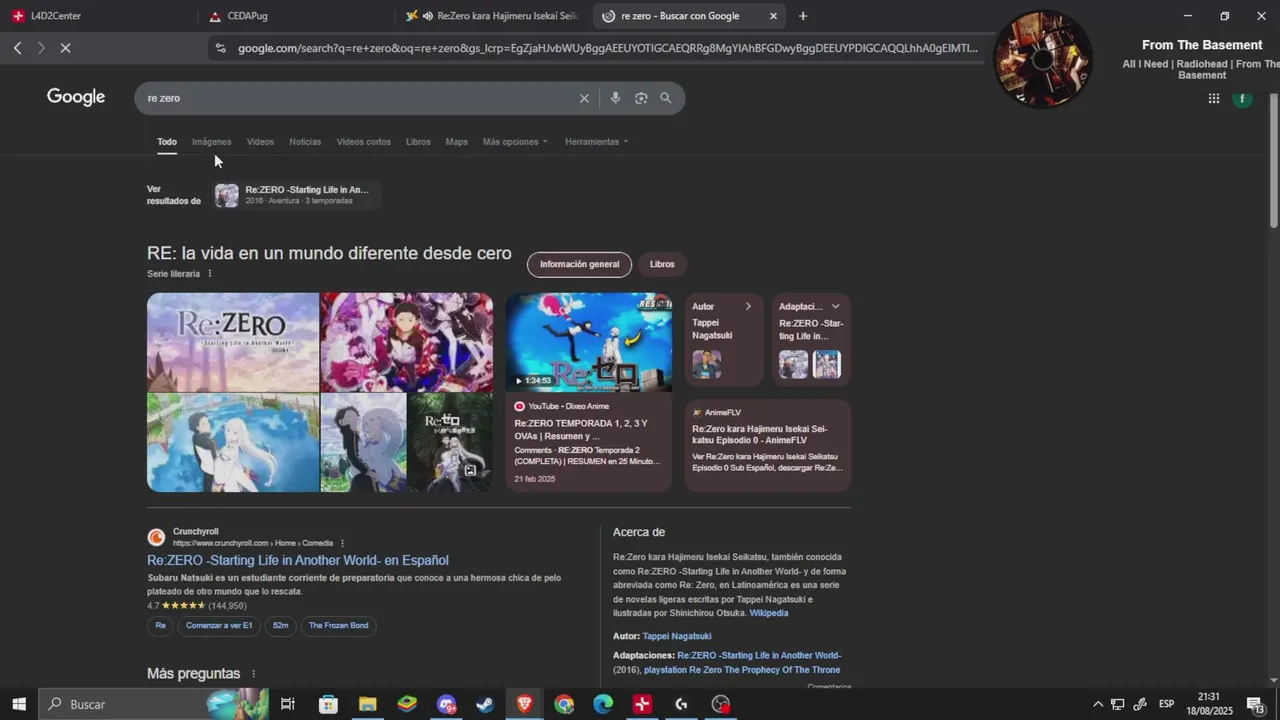Open 'playstation Re Zero The Prophecy Of The Throne' link
This screenshot has width=1280, height=720.
point(742,670)
